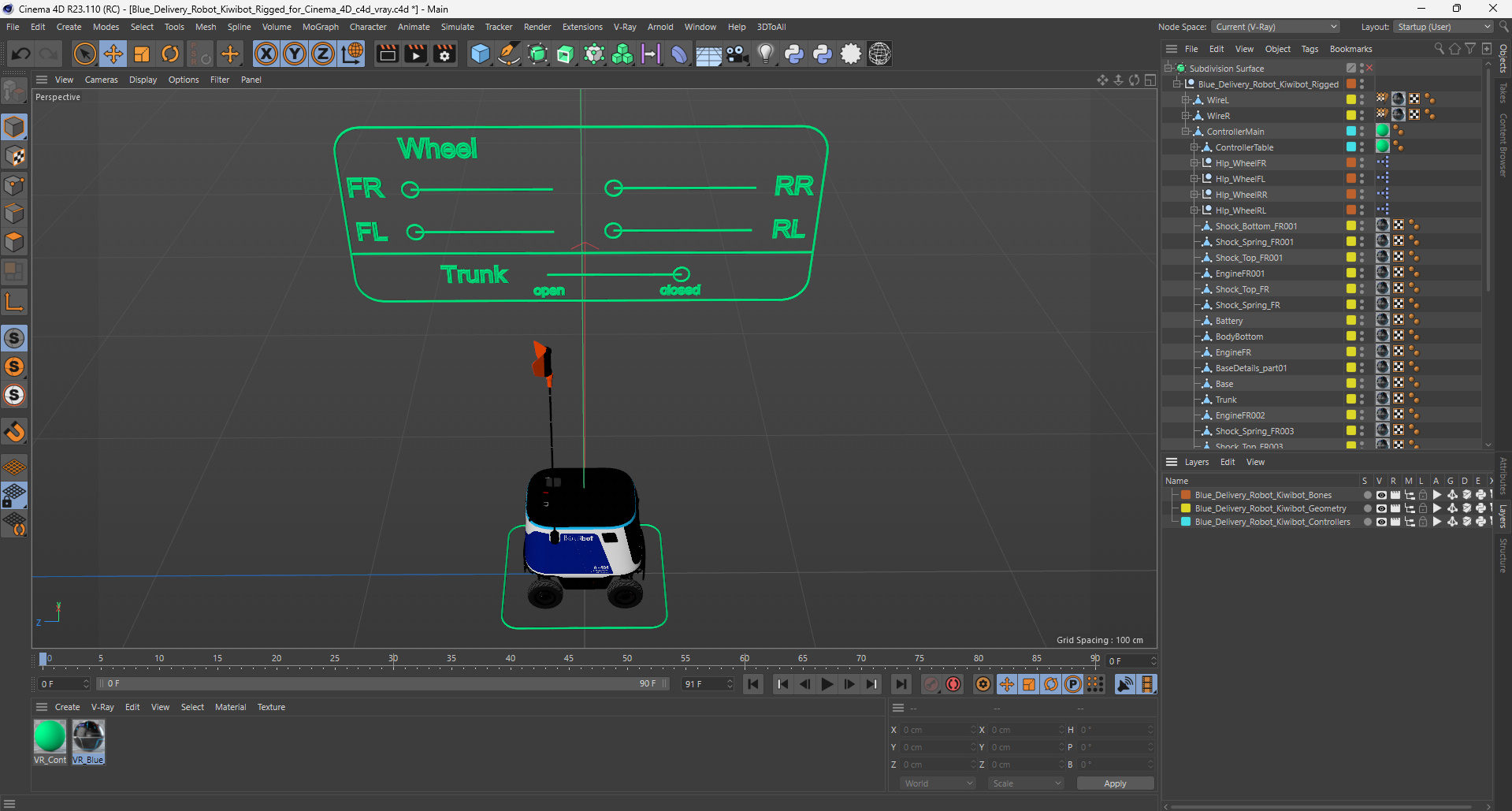The height and width of the screenshot is (811, 1512).
Task: Activate the Rotate tool
Action: [170, 54]
